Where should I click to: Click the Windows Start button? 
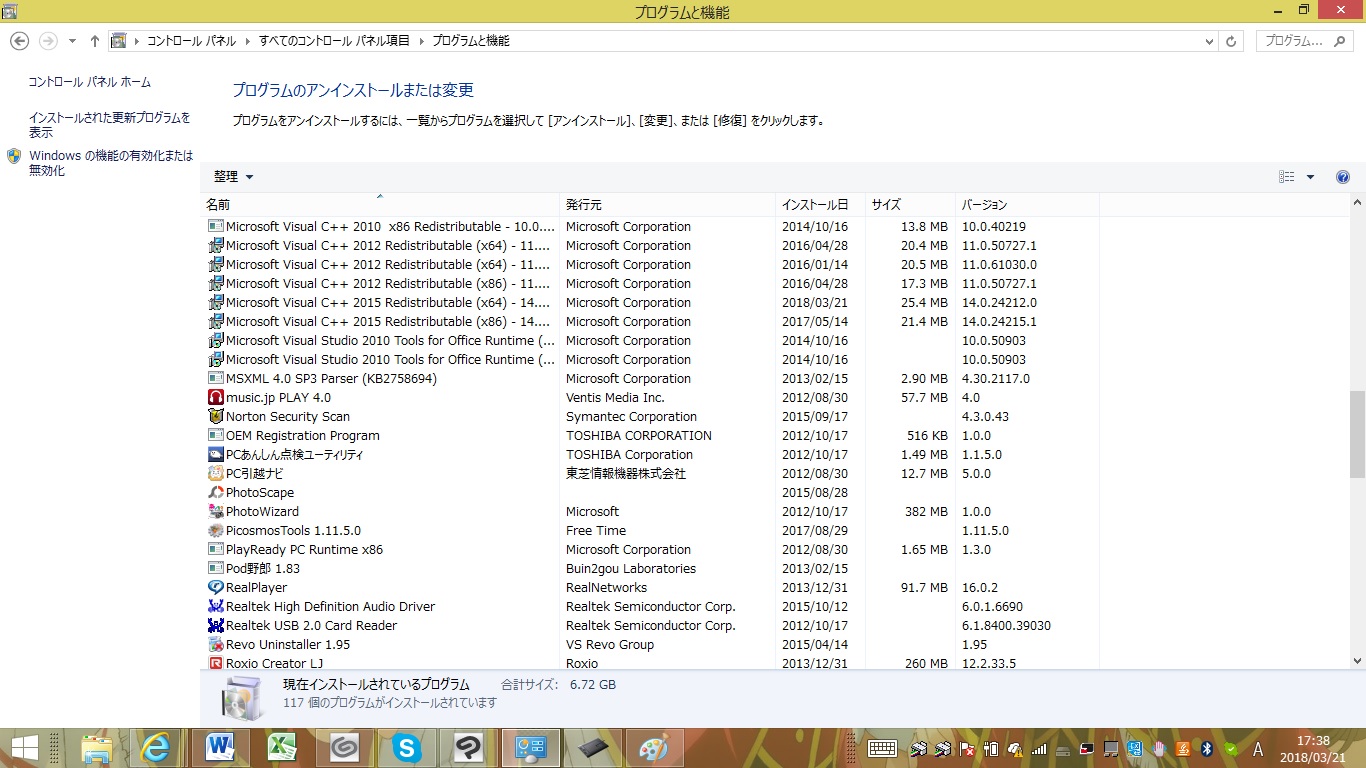point(25,748)
